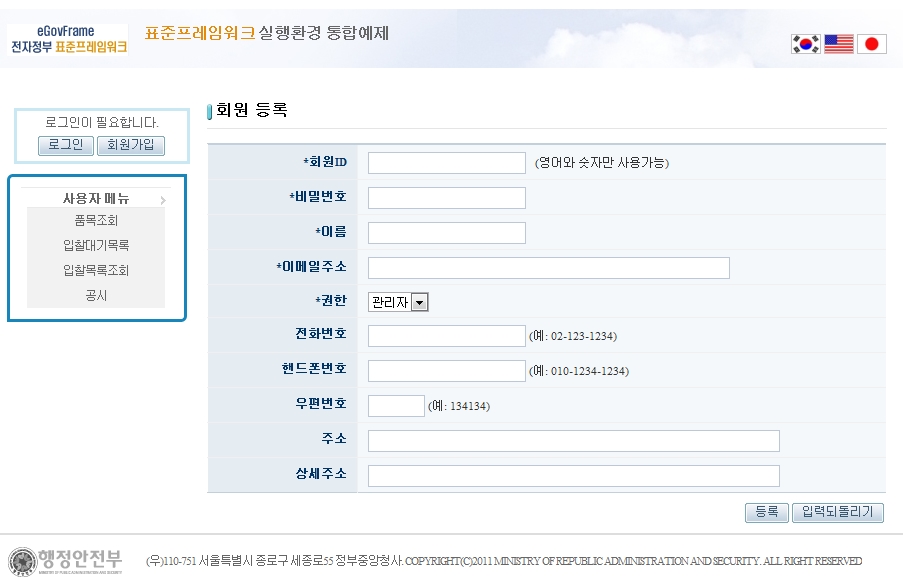Switch language to Korean flag icon
The image size is (903, 579).
[805, 44]
